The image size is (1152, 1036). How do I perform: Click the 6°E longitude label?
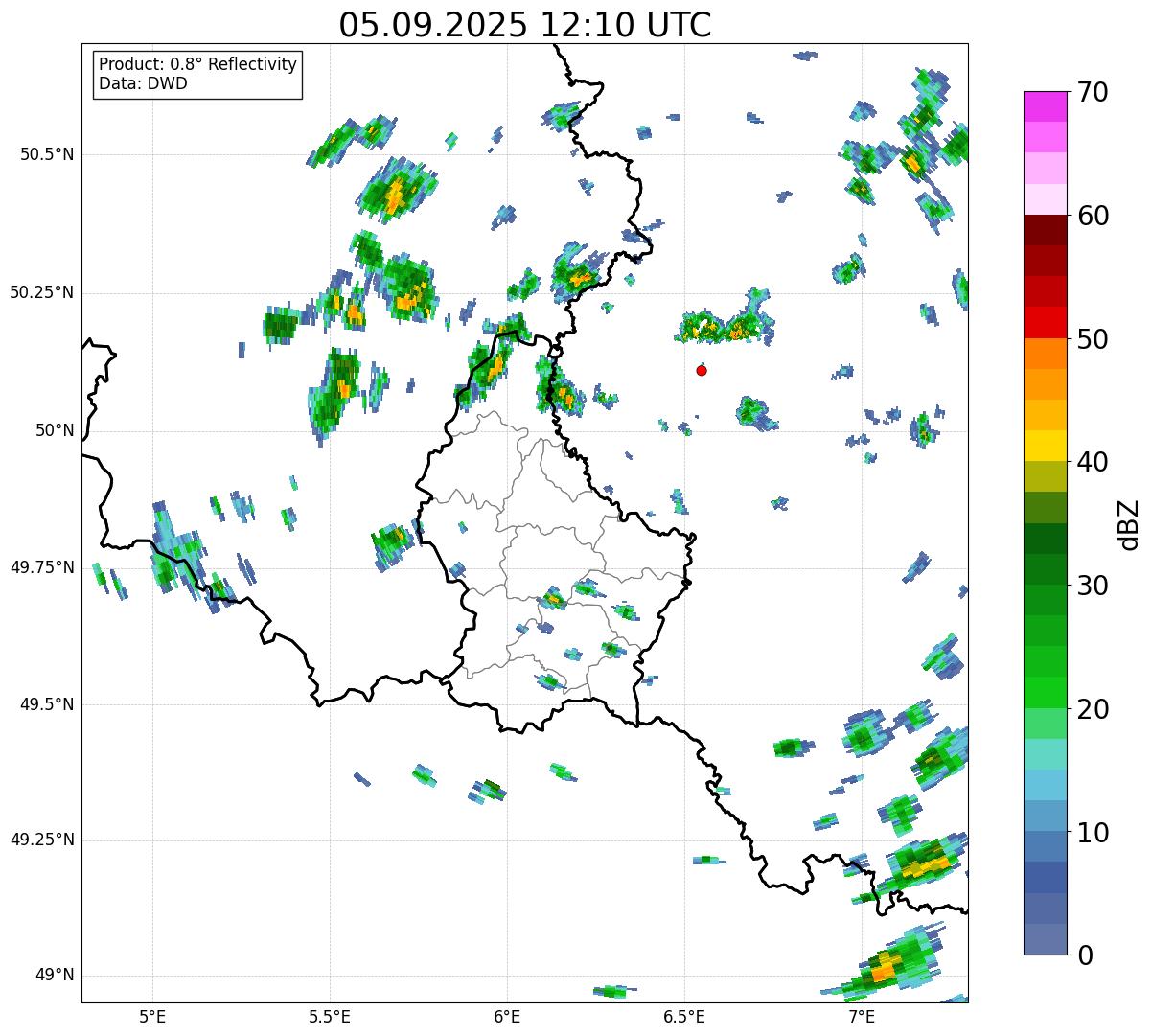click(x=507, y=1016)
